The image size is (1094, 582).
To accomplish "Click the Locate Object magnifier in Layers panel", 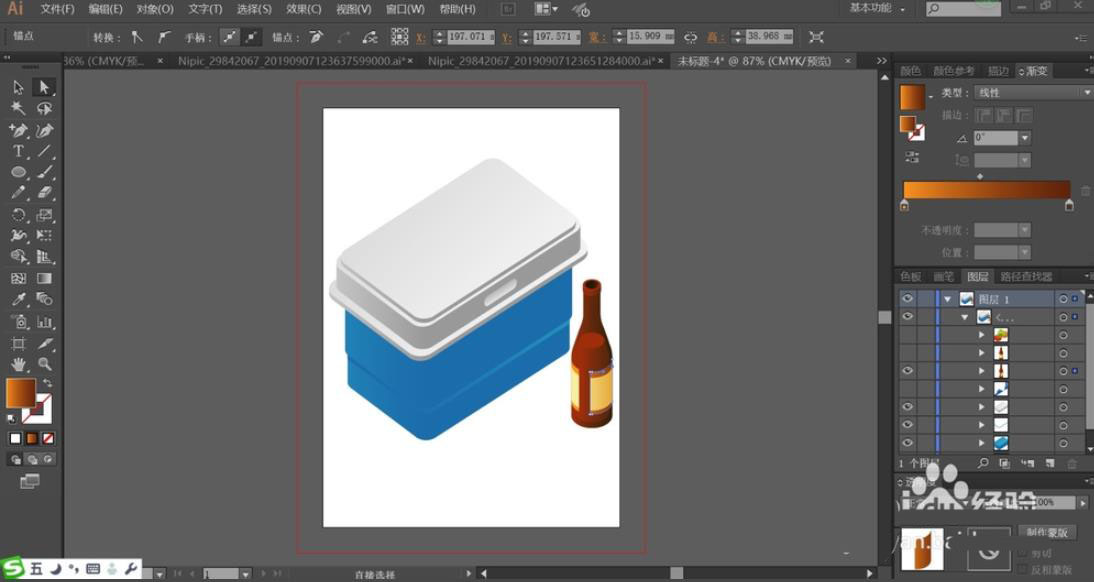I will pos(982,464).
